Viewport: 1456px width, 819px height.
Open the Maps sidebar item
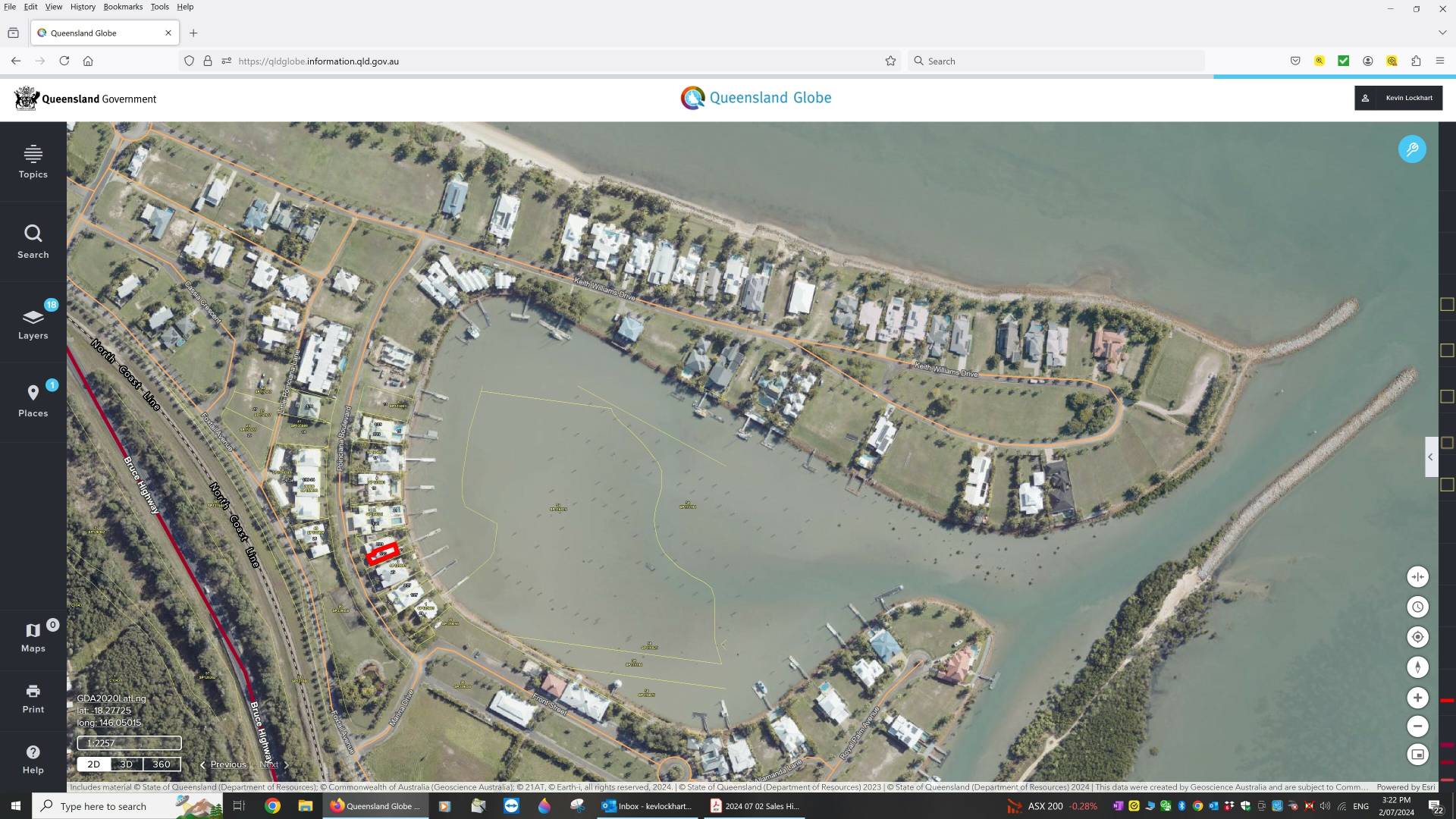[33, 637]
